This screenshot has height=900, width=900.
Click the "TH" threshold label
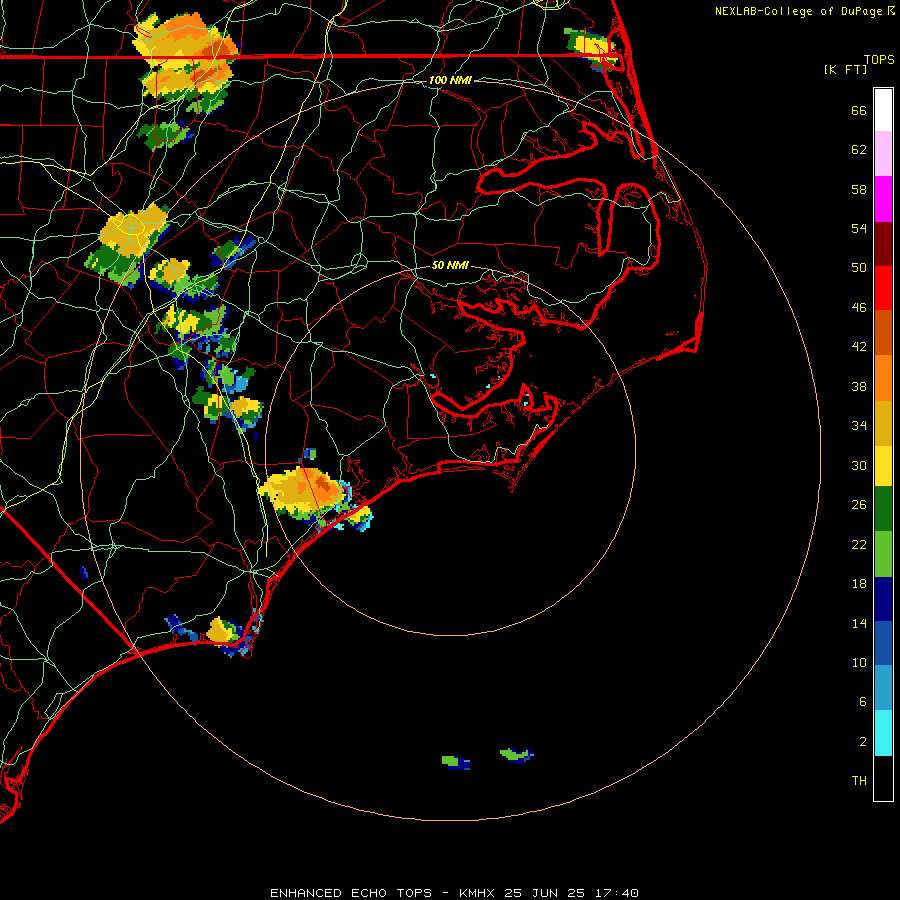tap(859, 780)
